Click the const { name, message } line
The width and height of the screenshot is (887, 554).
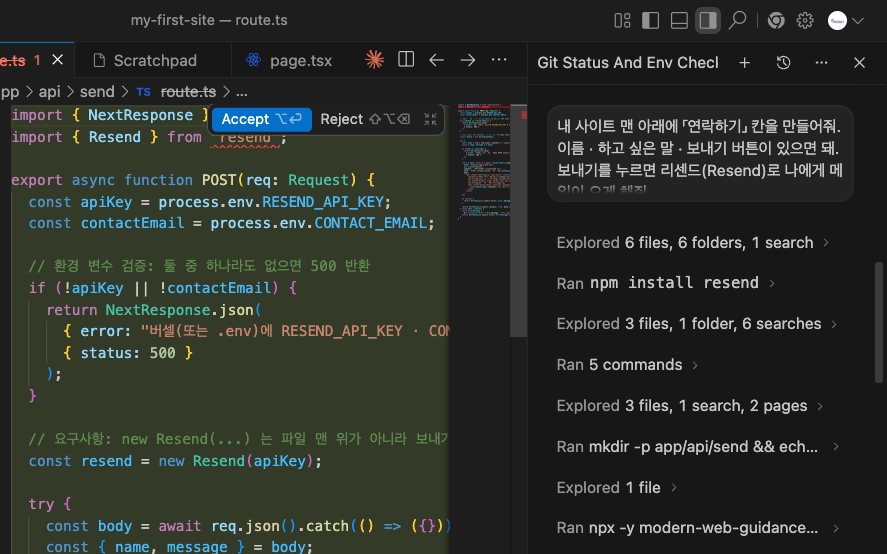point(179,547)
